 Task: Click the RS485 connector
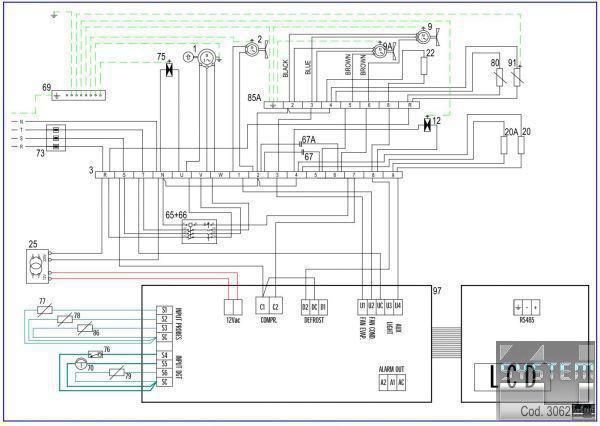[525, 307]
